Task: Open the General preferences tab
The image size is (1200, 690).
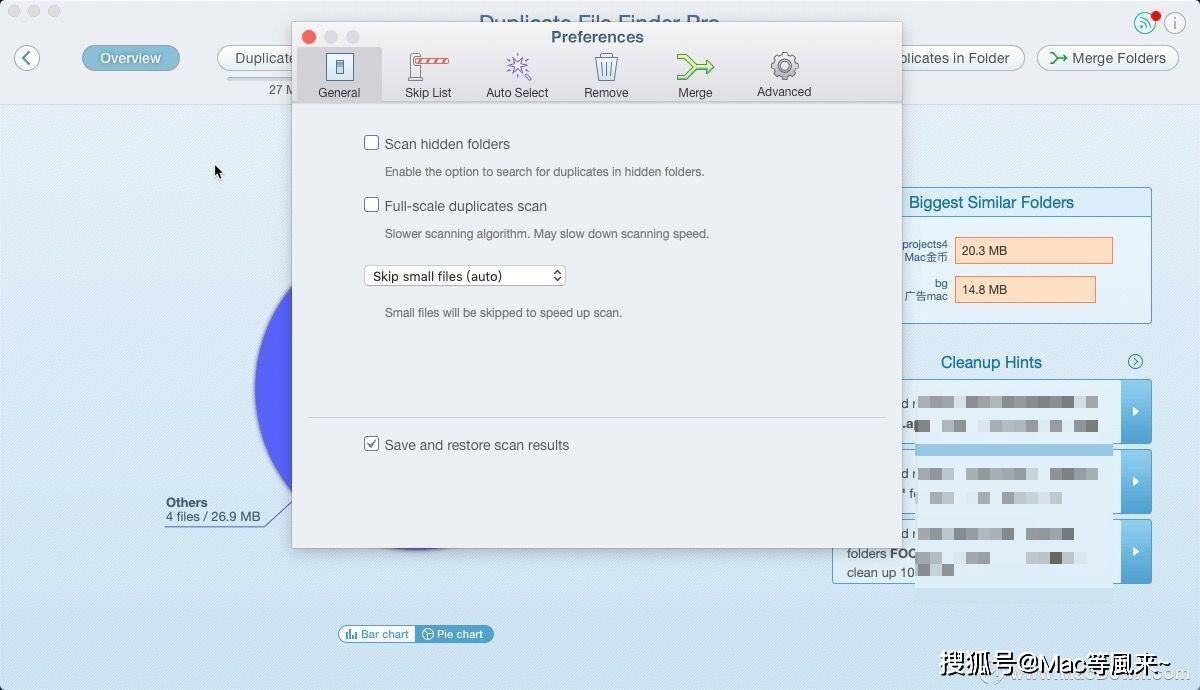Action: coord(339,74)
